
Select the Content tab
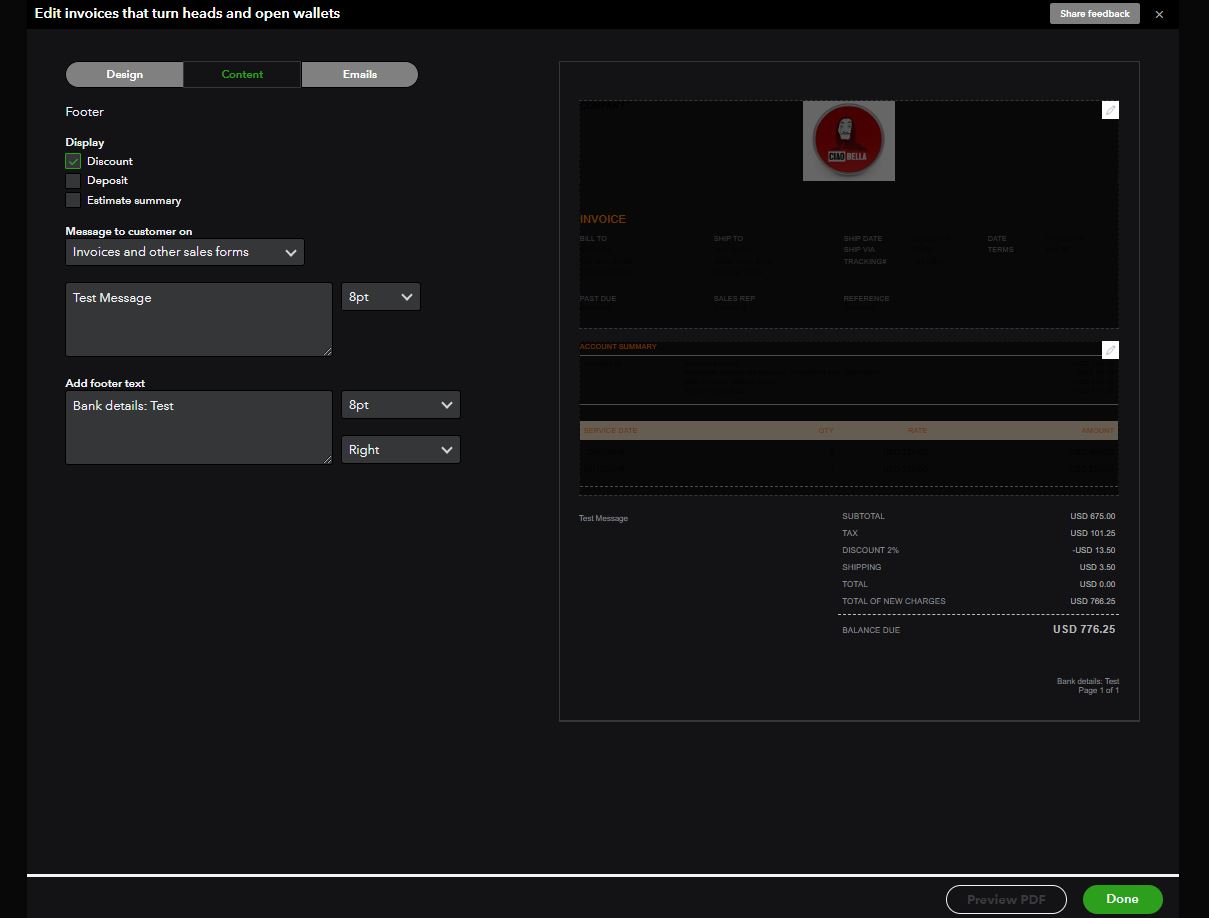242,74
